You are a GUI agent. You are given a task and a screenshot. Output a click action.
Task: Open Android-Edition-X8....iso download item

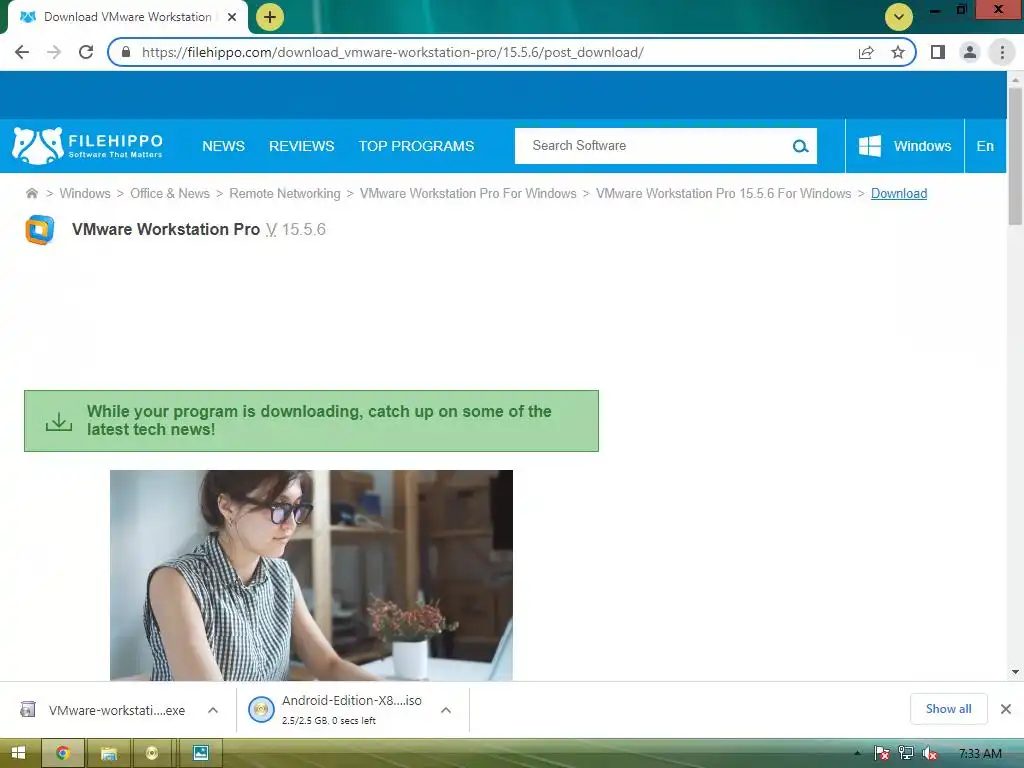pyautogui.click(x=336, y=710)
